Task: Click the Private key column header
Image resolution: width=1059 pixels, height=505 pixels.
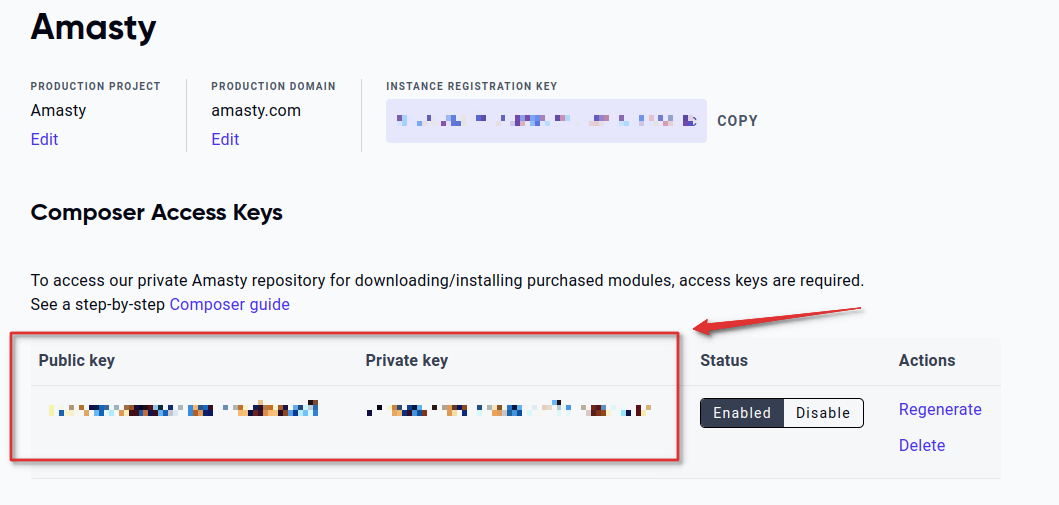Action: (x=407, y=361)
